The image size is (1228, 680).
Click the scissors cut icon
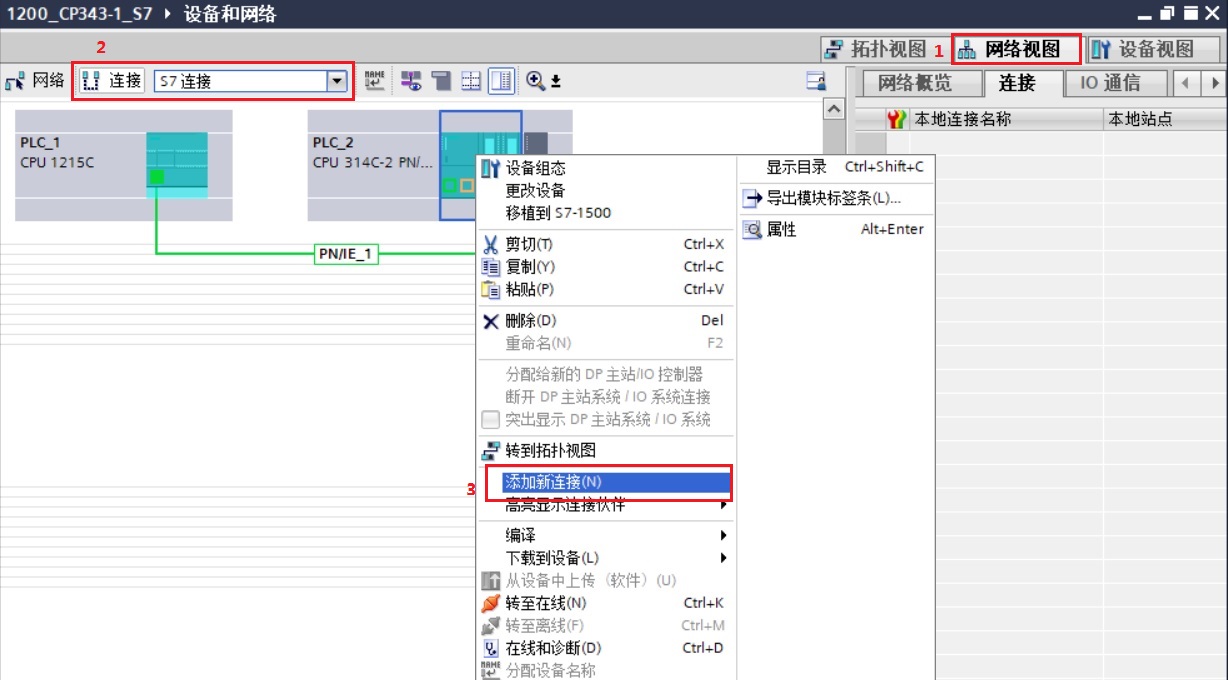coord(490,244)
